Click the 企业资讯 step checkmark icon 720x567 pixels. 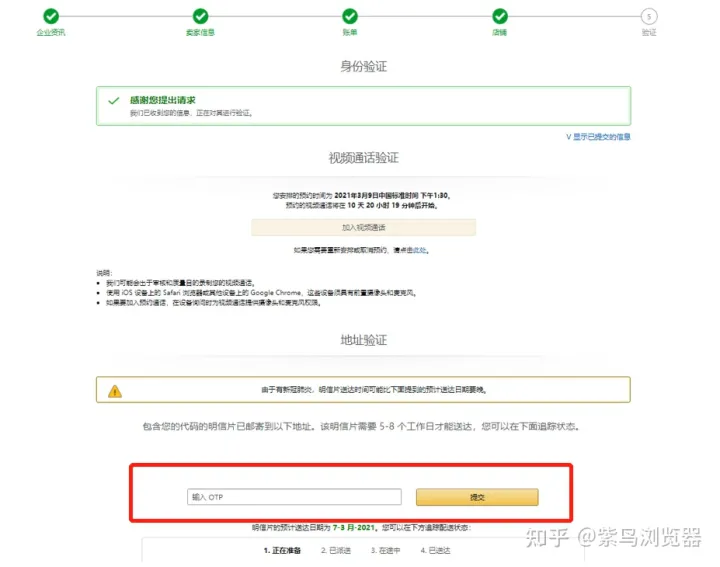(51, 17)
